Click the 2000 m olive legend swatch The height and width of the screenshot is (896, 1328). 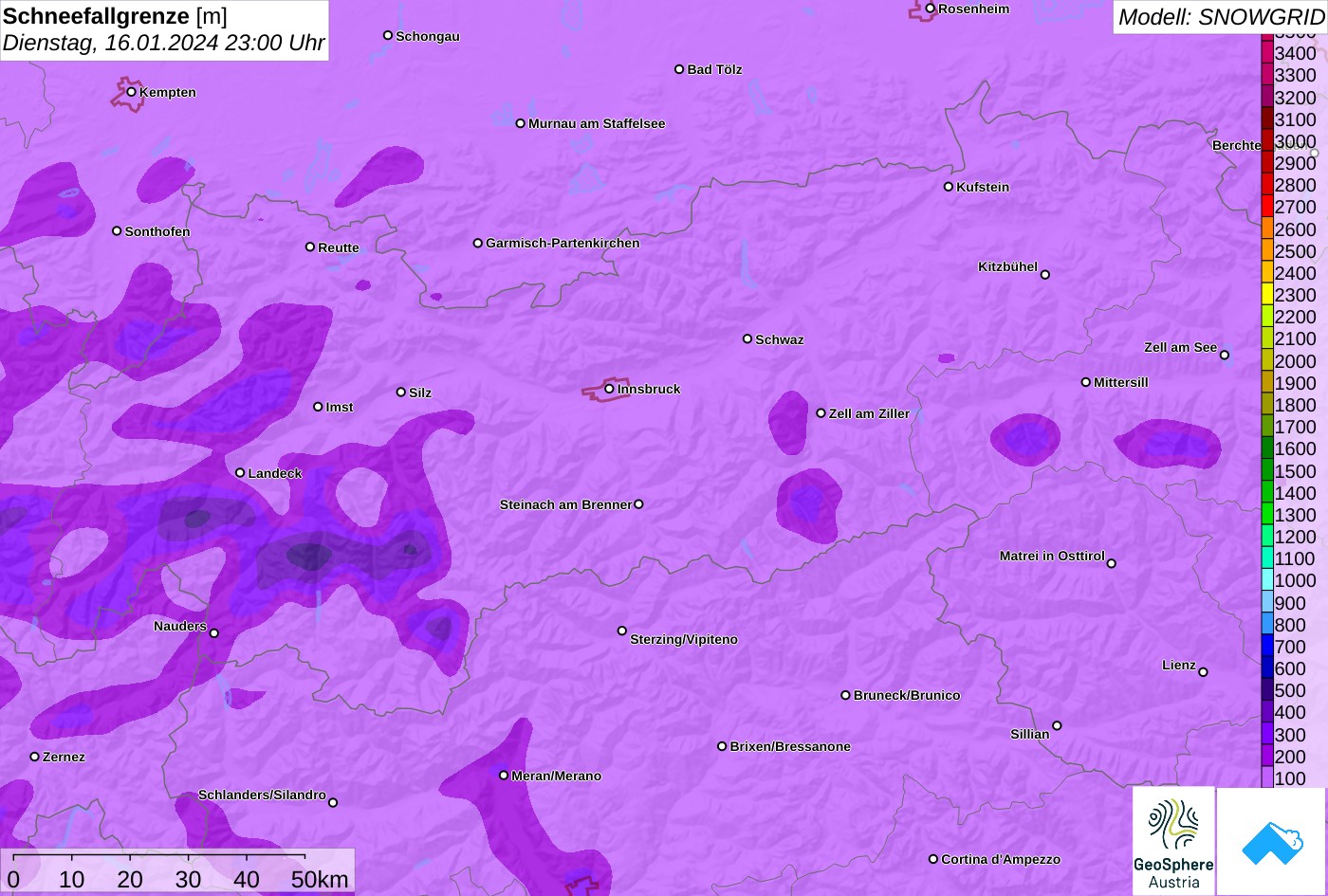pos(1267,360)
